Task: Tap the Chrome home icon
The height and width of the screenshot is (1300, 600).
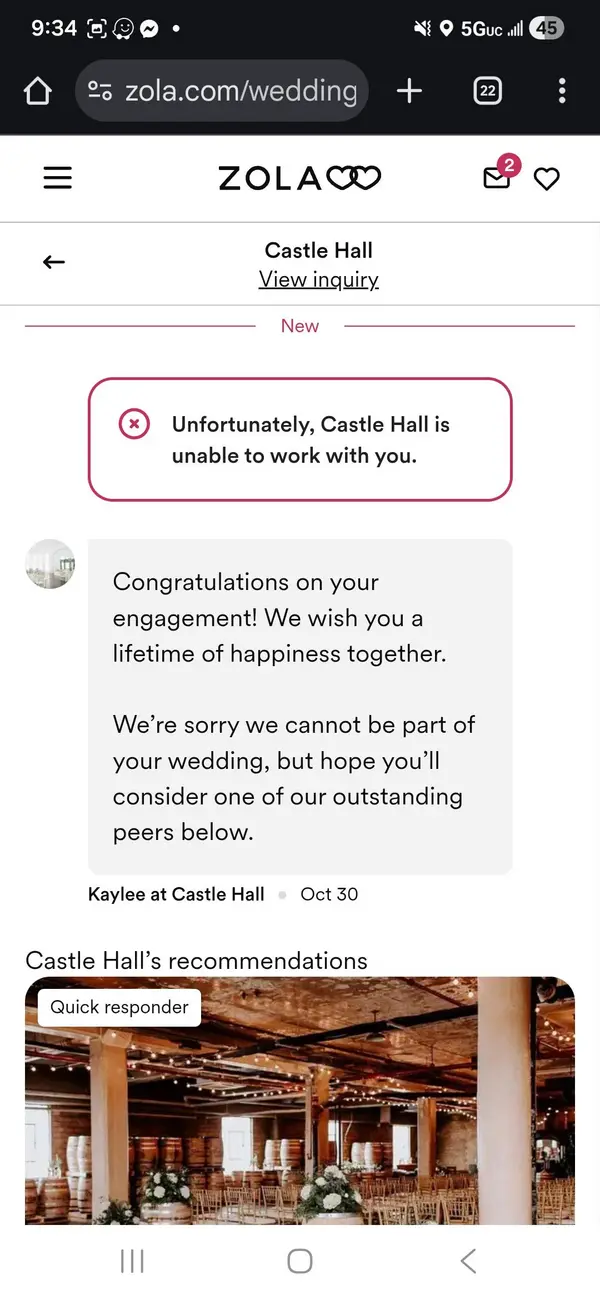Action: coord(37,92)
